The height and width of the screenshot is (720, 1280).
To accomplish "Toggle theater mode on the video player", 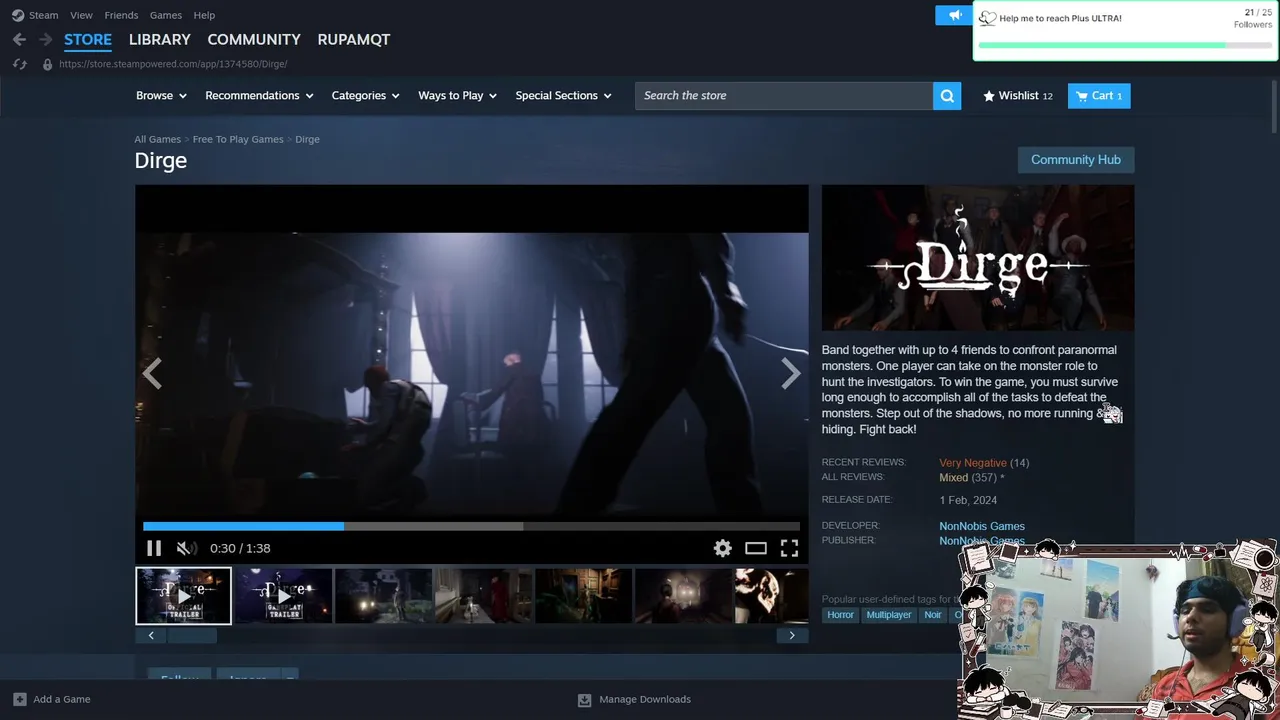I will click(x=756, y=548).
